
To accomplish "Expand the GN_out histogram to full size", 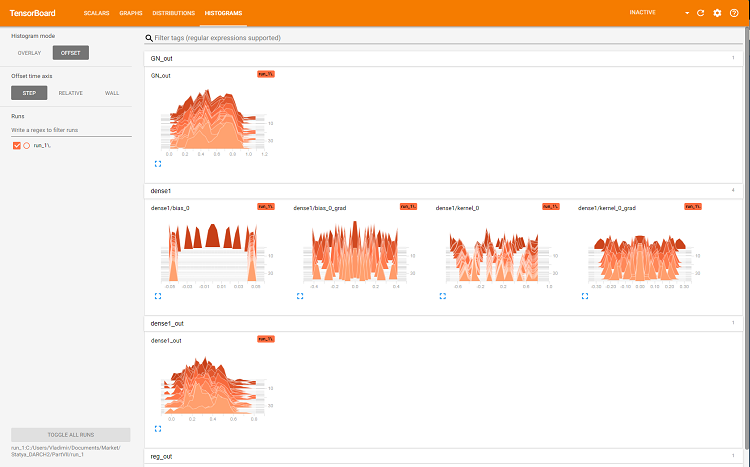I will [x=158, y=164].
